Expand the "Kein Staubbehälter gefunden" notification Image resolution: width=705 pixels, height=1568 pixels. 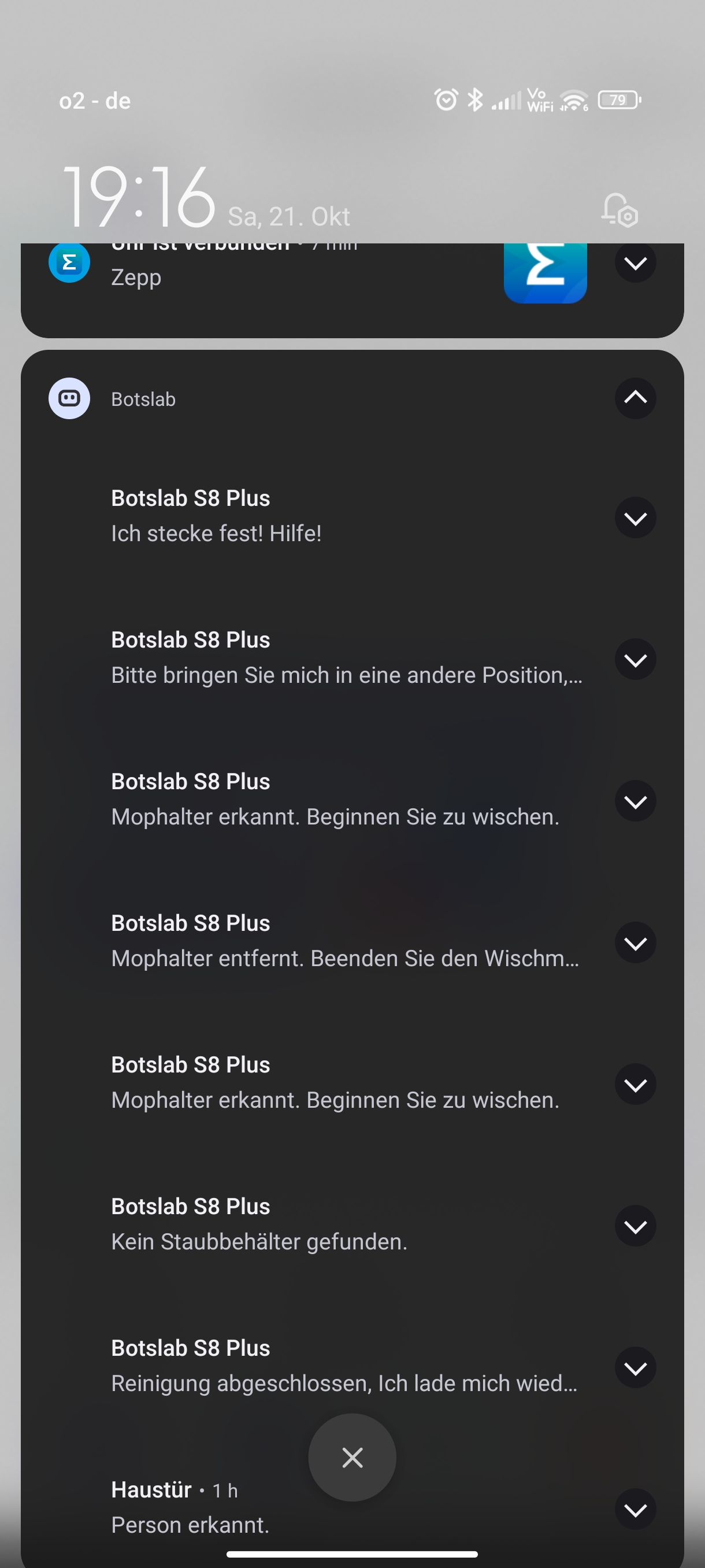[x=635, y=1226]
